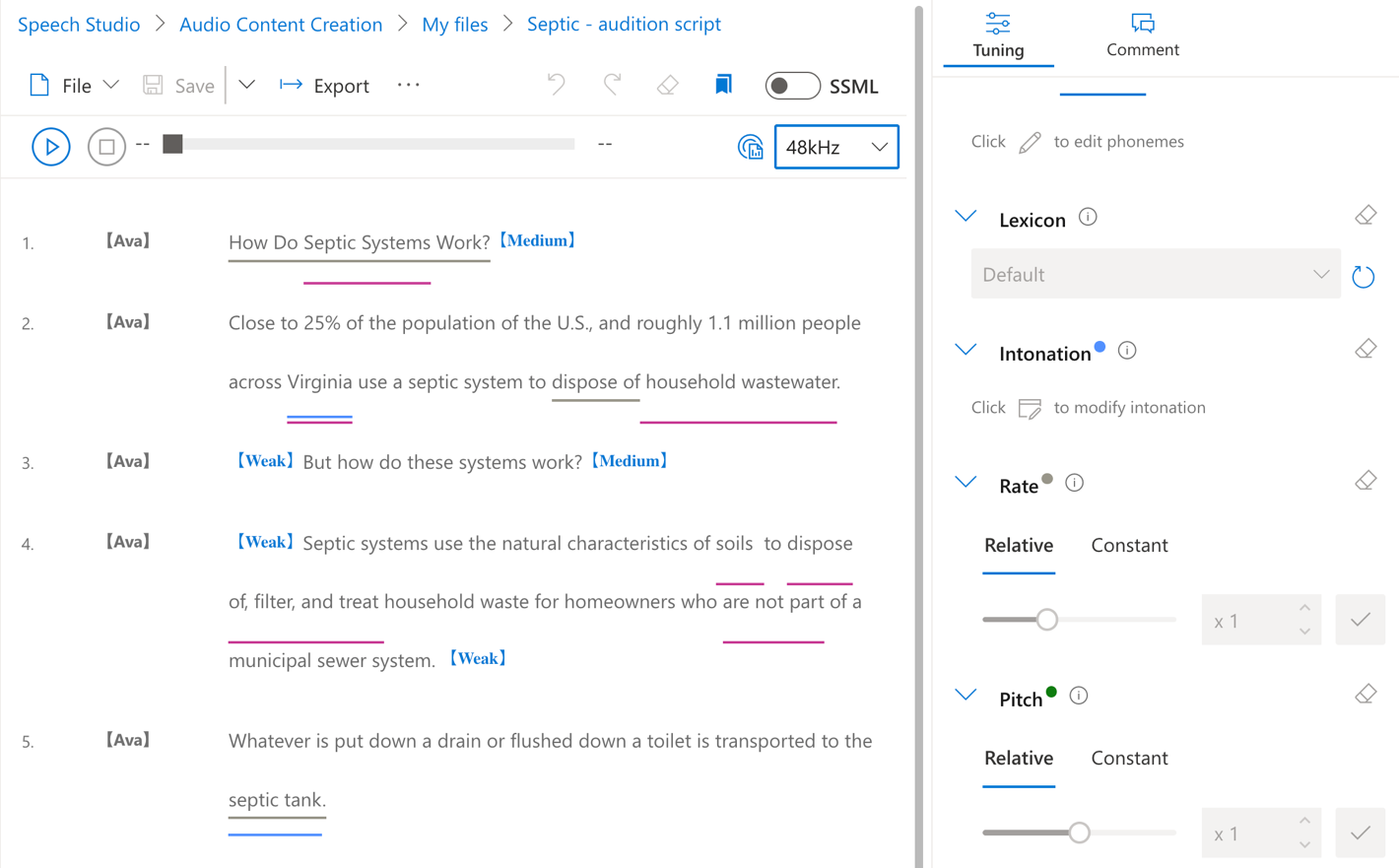Undo the last edit

click(557, 85)
